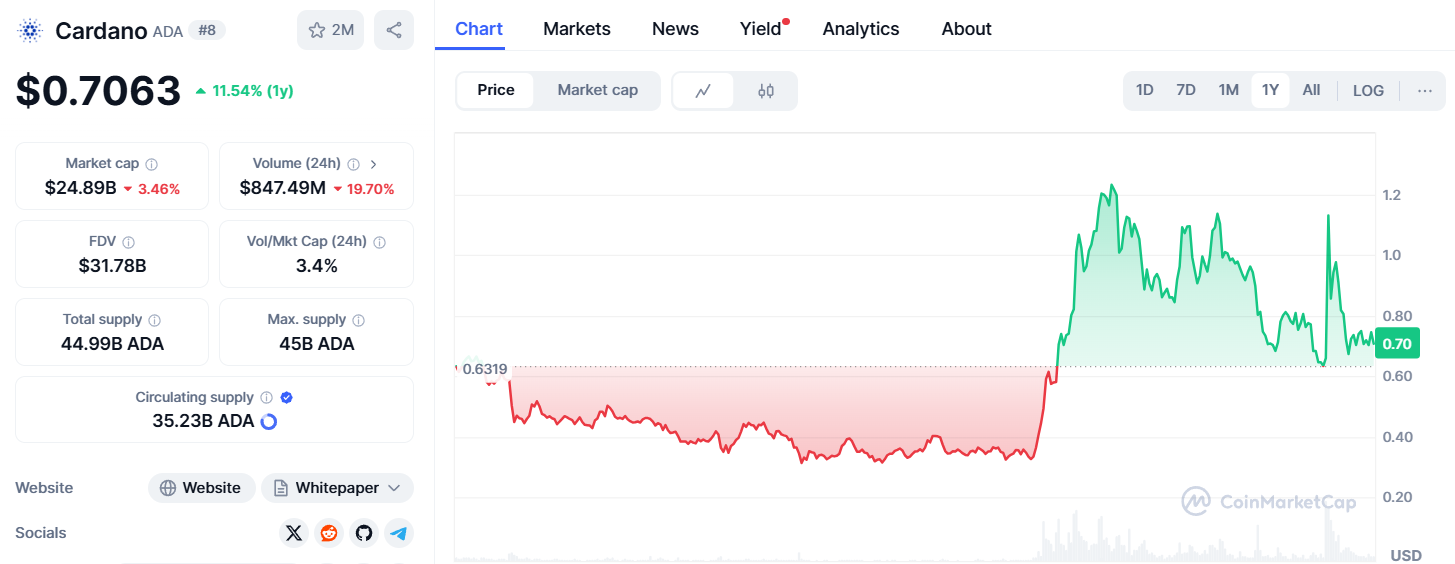The width and height of the screenshot is (1455, 564).
Task: Select the 1D time range
Action: (x=1145, y=90)
